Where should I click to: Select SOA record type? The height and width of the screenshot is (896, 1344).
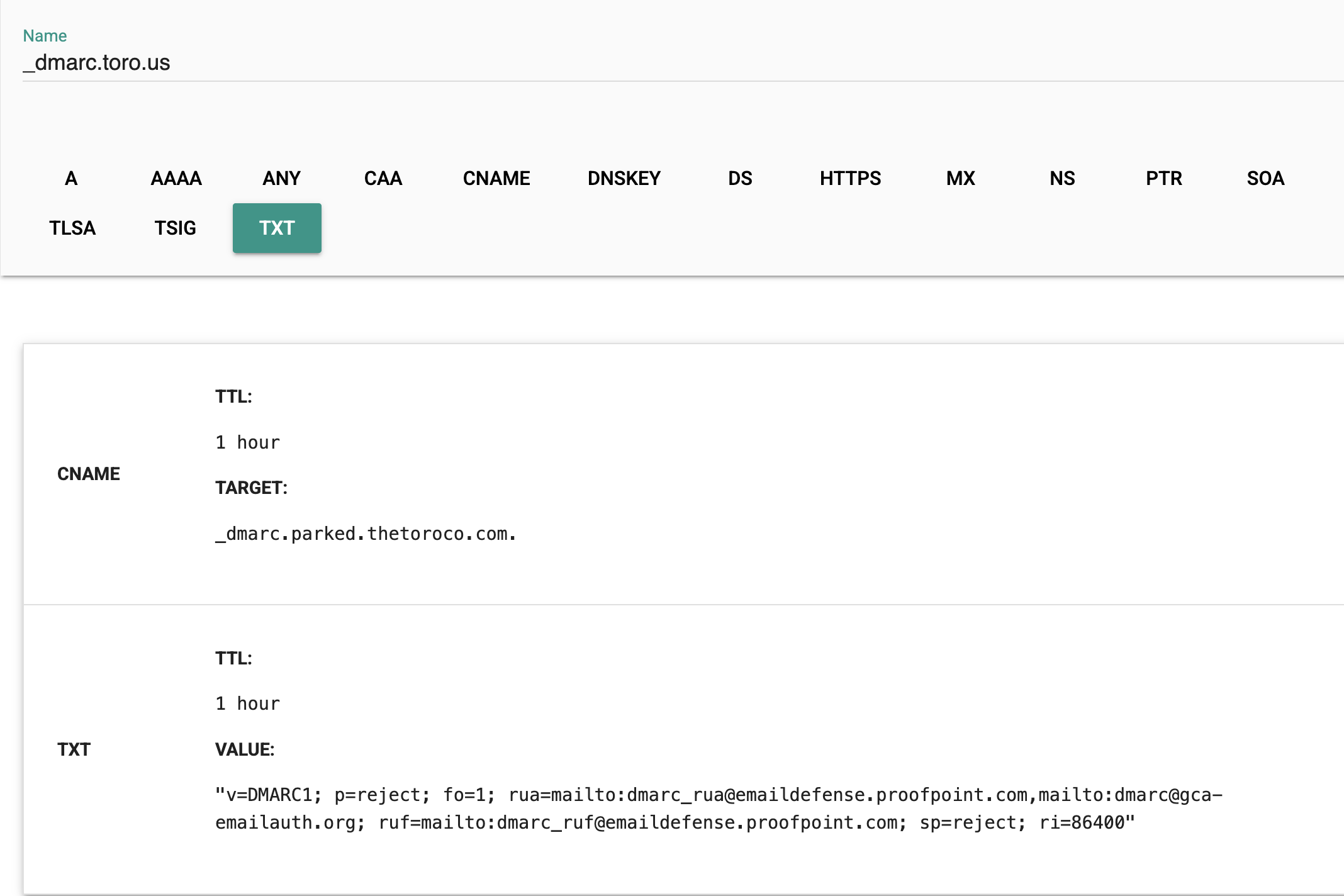click(x=1265, y=178)
